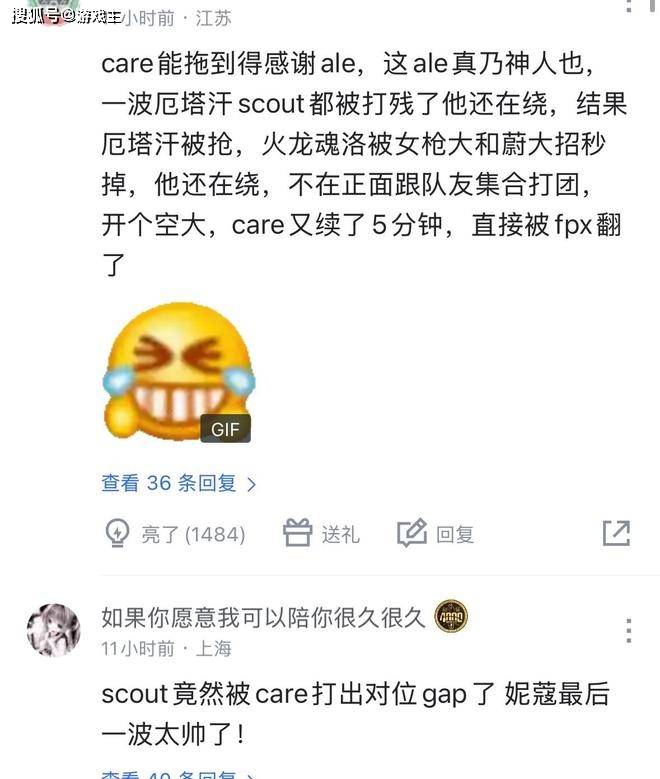Open three-dot menu on top comment
The height and width of the screenshot is (779, 660).
point(629,5)
